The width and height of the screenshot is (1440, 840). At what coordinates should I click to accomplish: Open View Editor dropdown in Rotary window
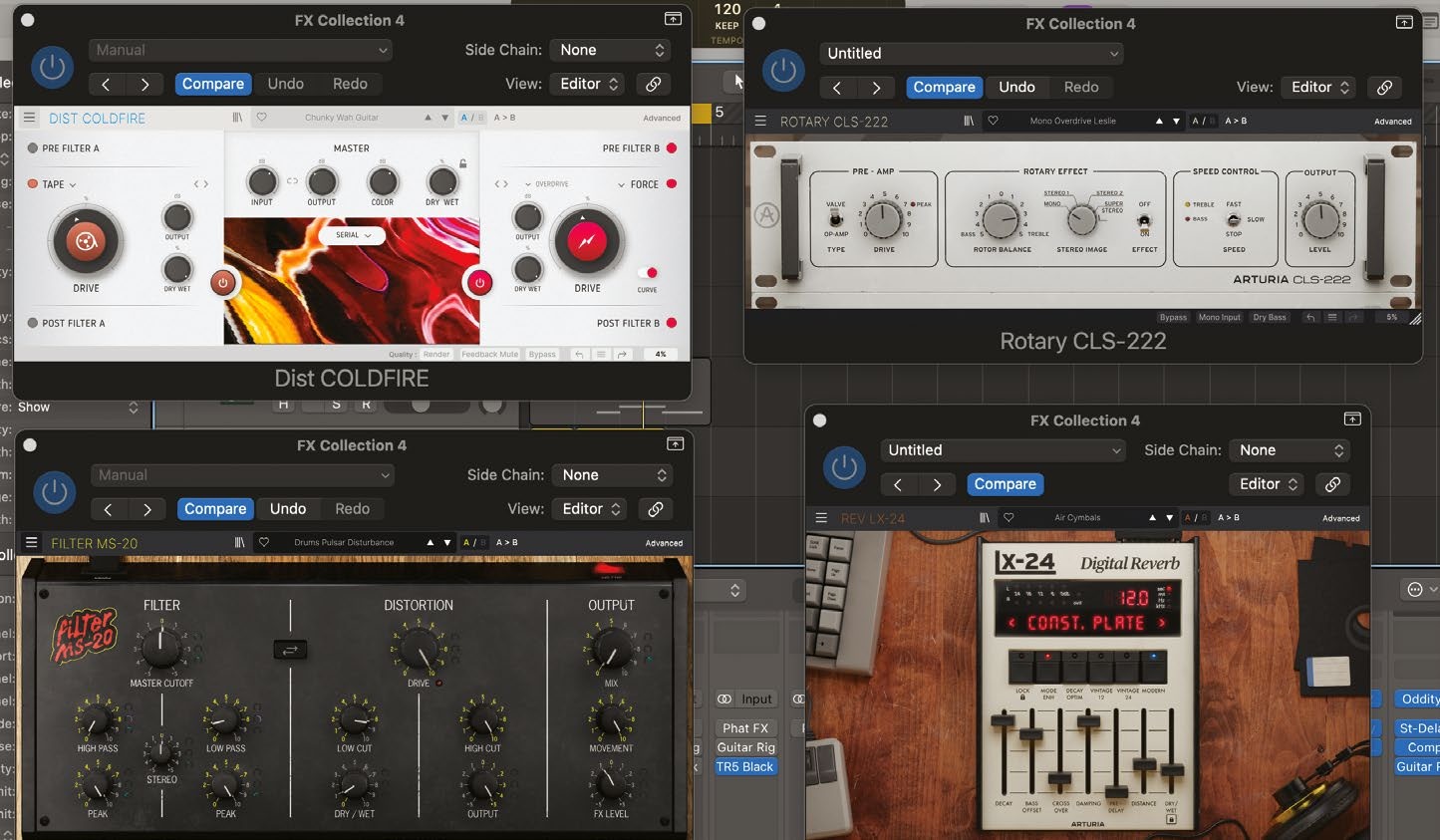click(1320, 88)
